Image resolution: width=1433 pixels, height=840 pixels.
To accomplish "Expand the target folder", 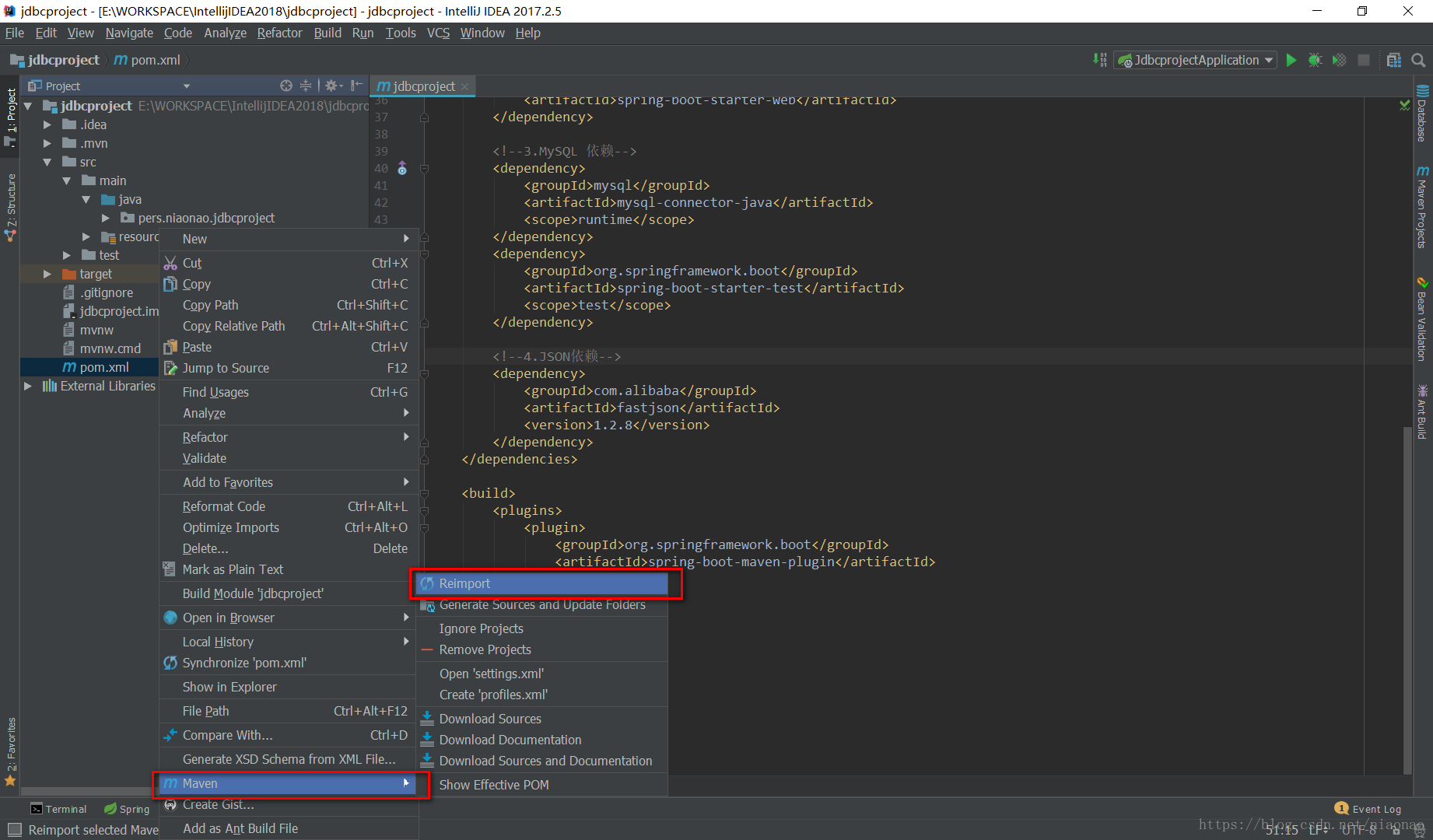I will (x=47, y=274).
